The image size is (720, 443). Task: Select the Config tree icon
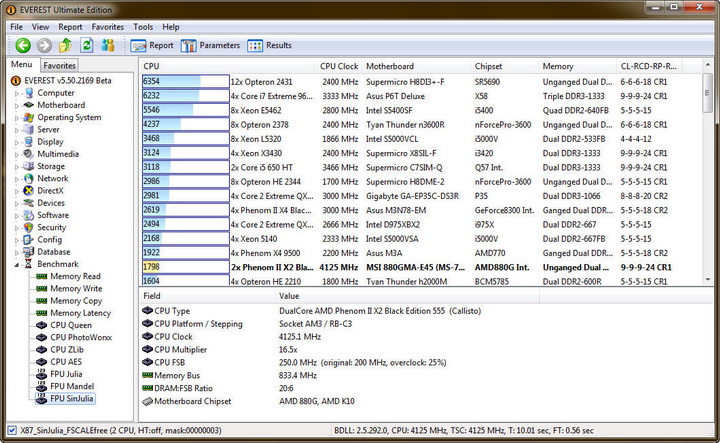[29, 240]
